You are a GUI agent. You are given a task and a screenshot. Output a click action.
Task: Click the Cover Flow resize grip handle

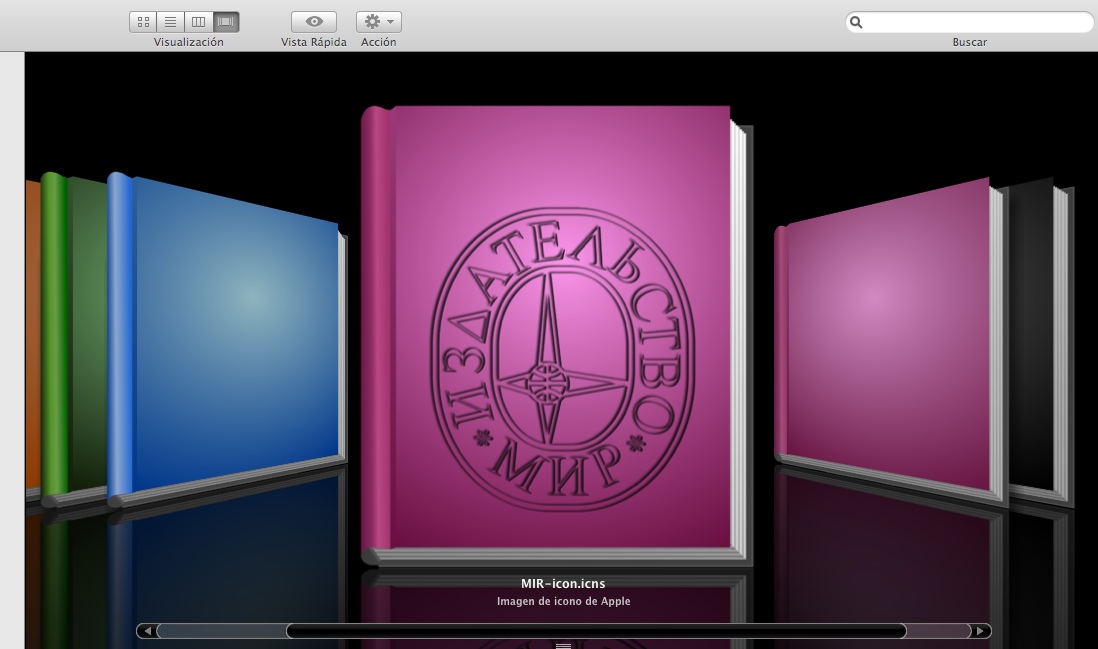click(564, 645)
